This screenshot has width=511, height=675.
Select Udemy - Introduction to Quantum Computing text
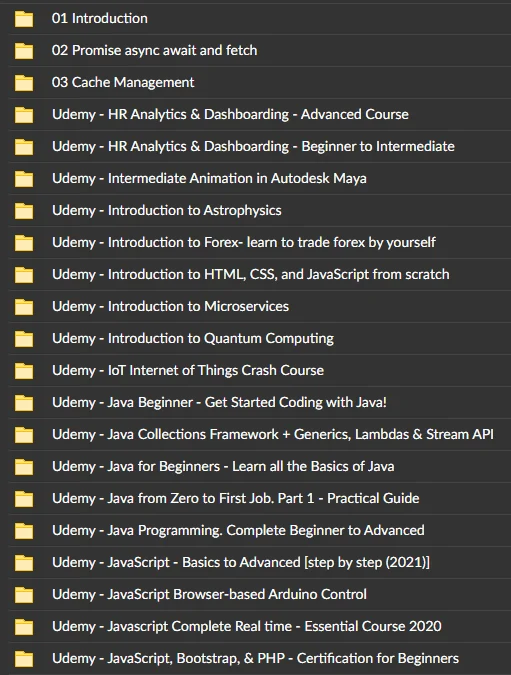(x=193, y=338)
